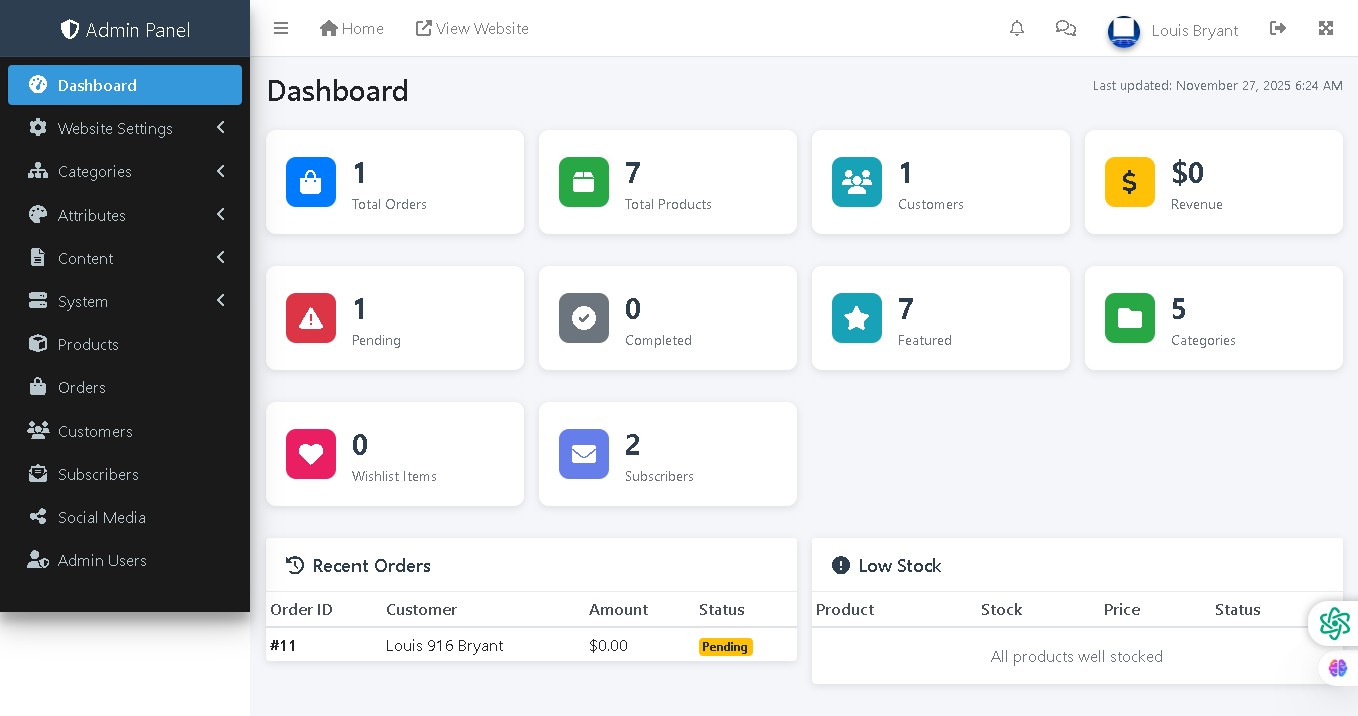1358x716 pixels.
Task: Click the shield icon next to Admin Panel
Action: point(69,29)
